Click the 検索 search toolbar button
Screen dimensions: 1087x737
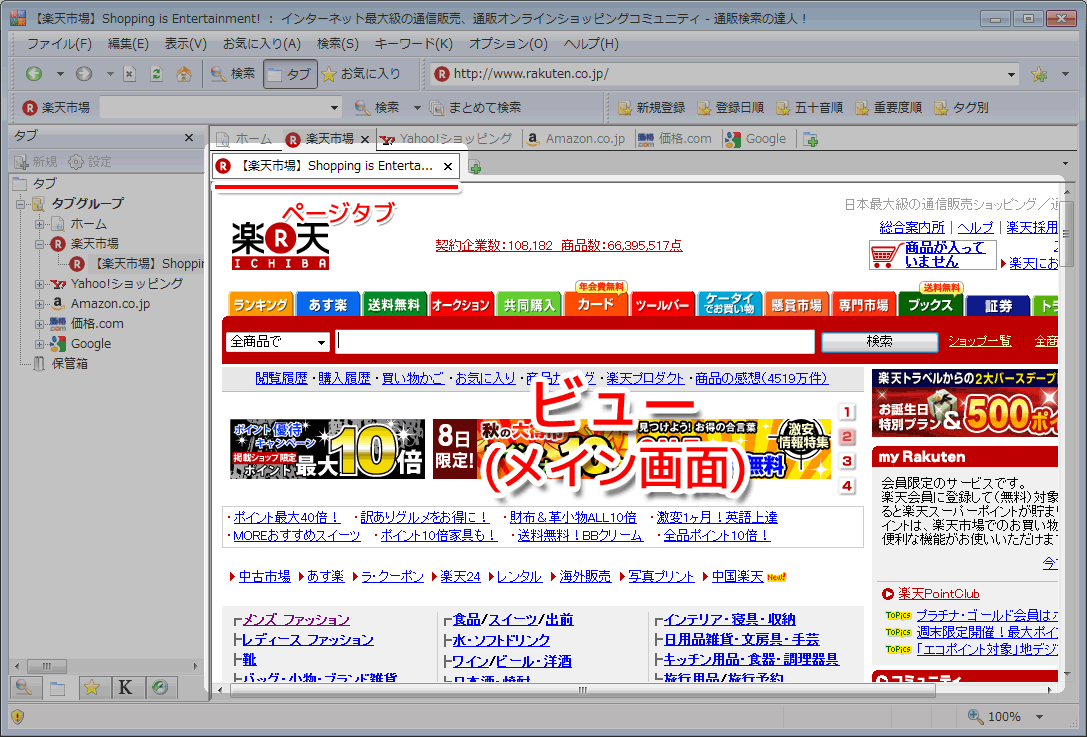pos(233,73)
